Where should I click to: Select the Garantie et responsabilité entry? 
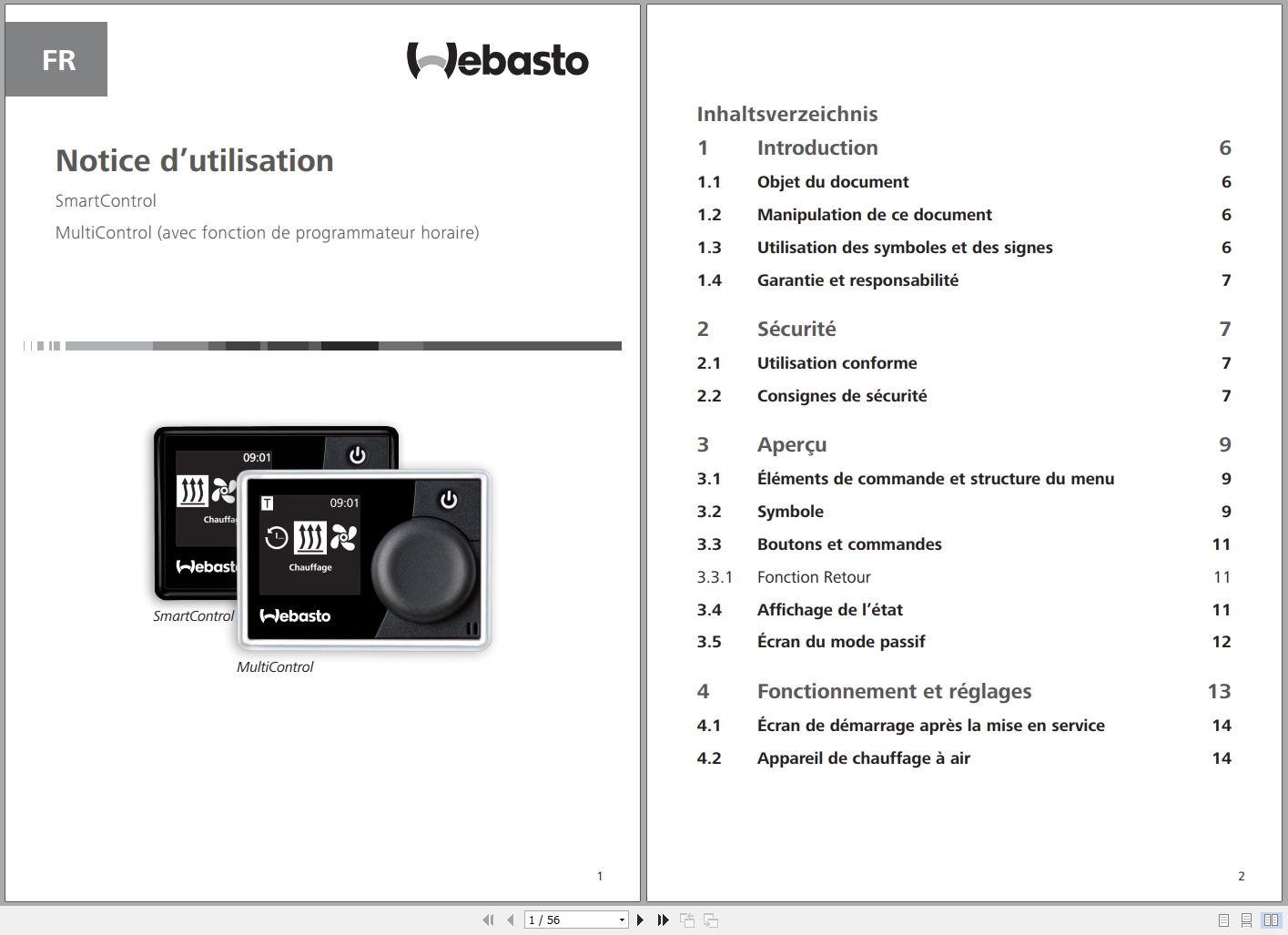857,279
